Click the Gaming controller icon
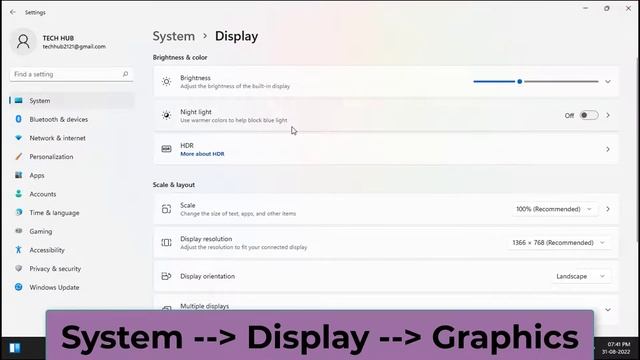The width and height of the screenshot is (640, 360). point(18,231)
